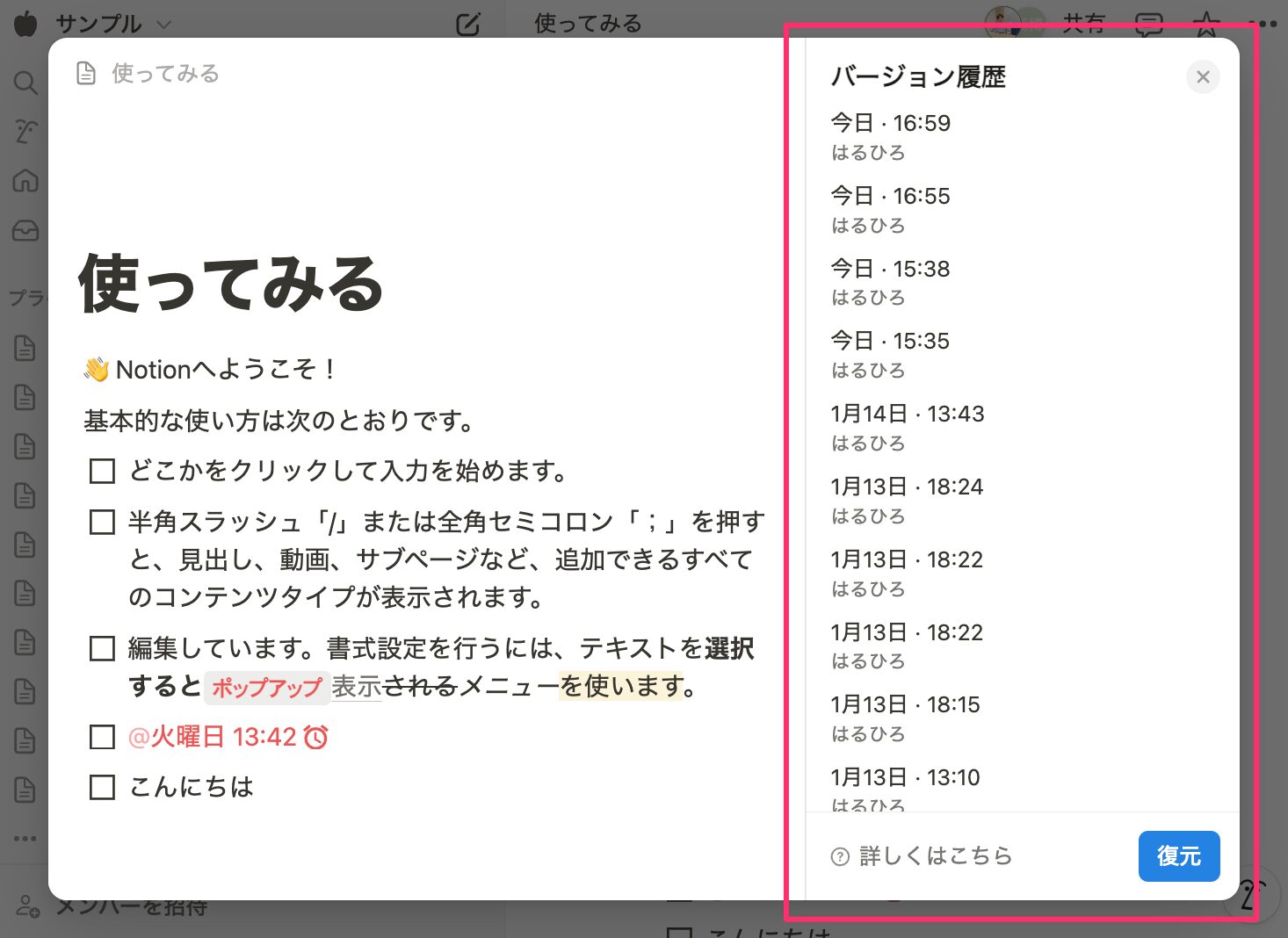Open Notion AI from the sidebar
This screenshot has height=938, width=1288.
coord(25,131)
